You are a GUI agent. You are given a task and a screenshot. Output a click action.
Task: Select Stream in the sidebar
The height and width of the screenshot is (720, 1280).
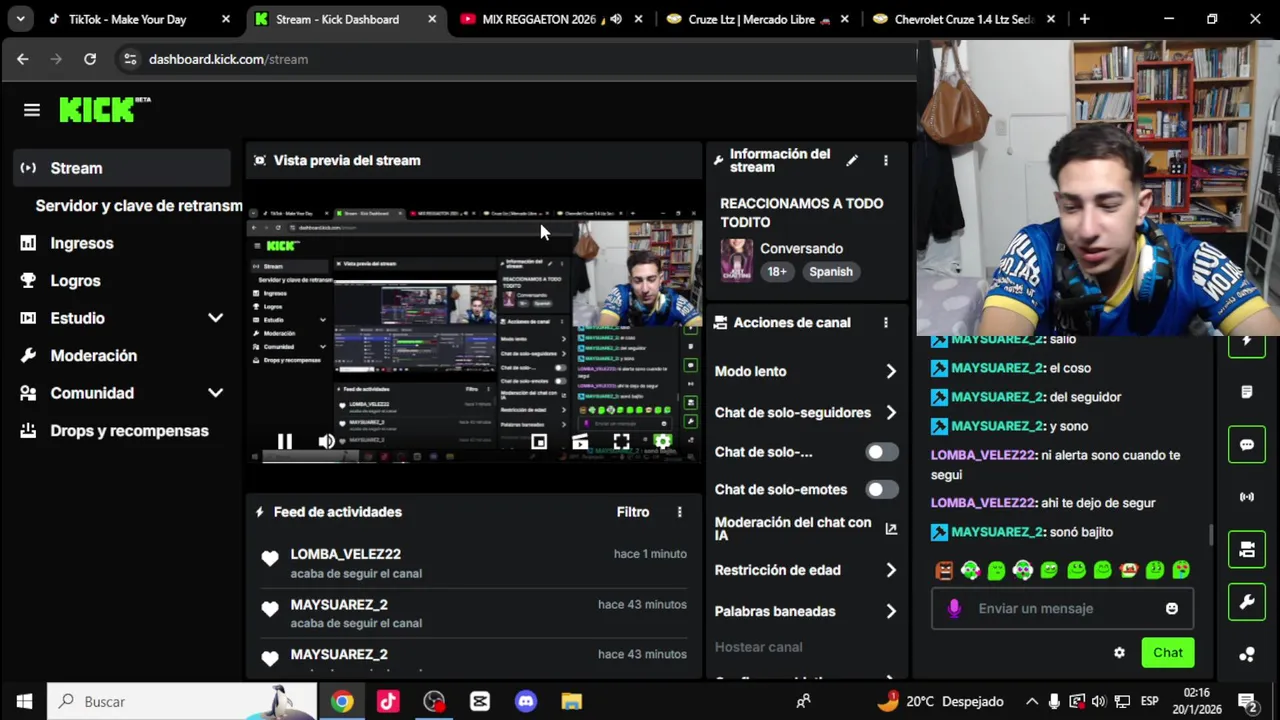pos(122,168)
